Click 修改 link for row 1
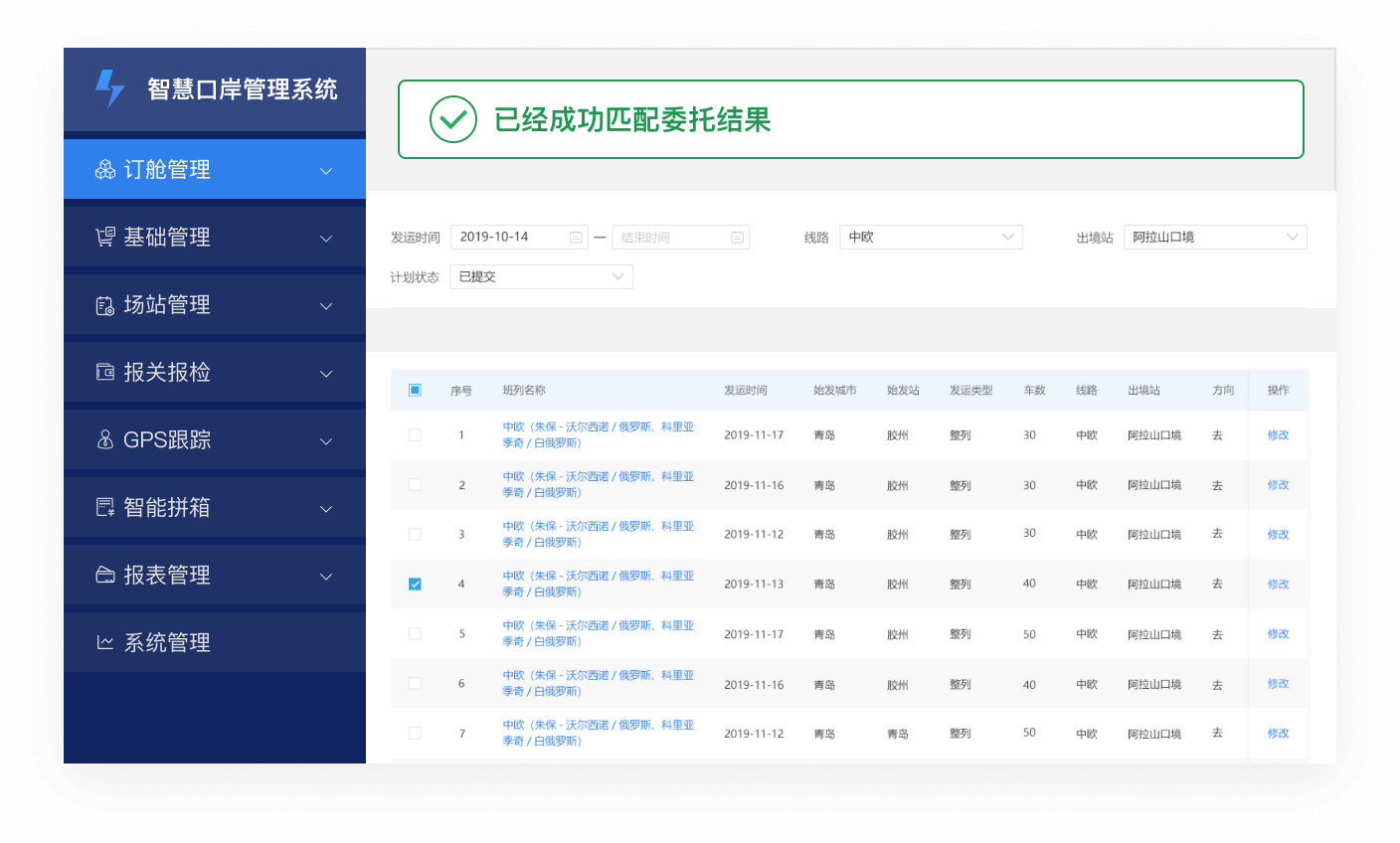 click(1278, 434)
